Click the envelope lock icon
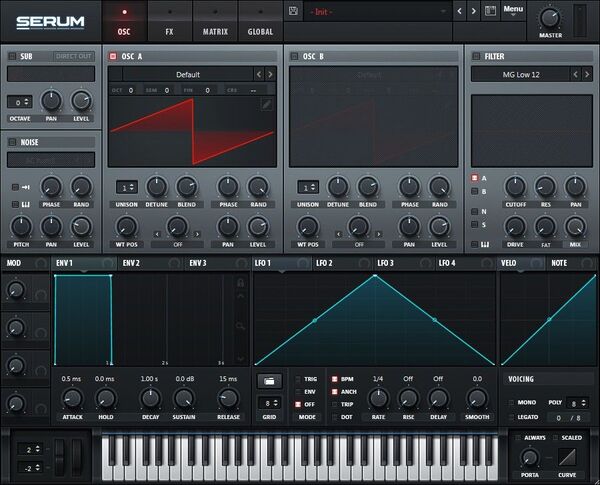This screenshot has width=600, height=485. click(x=240, y=283)
